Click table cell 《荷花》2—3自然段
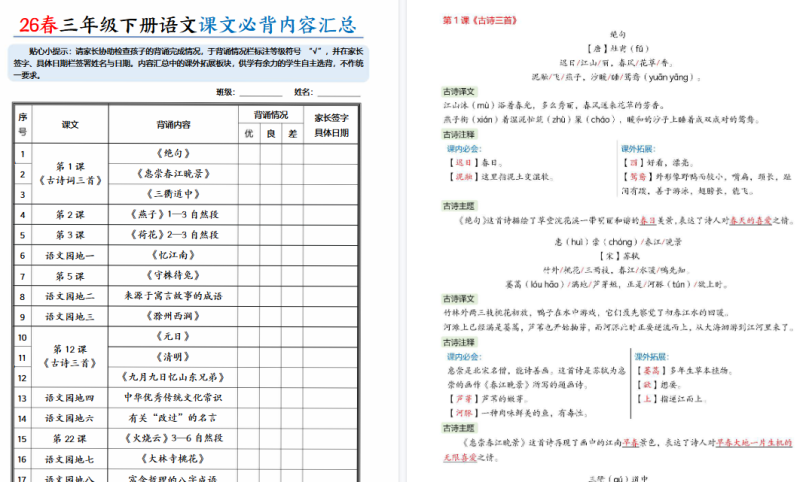This screenshot has width=800, height=482. [173, 235]
